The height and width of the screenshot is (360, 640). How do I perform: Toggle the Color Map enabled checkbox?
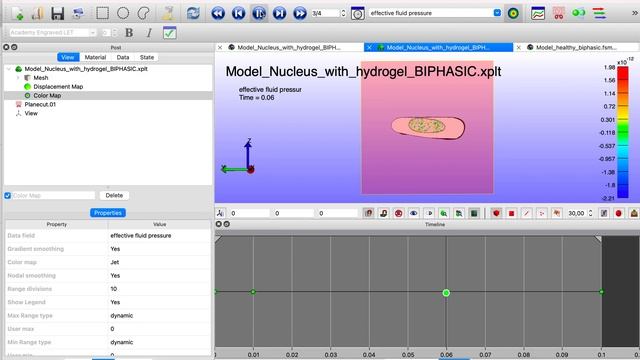tap(7, 196)
